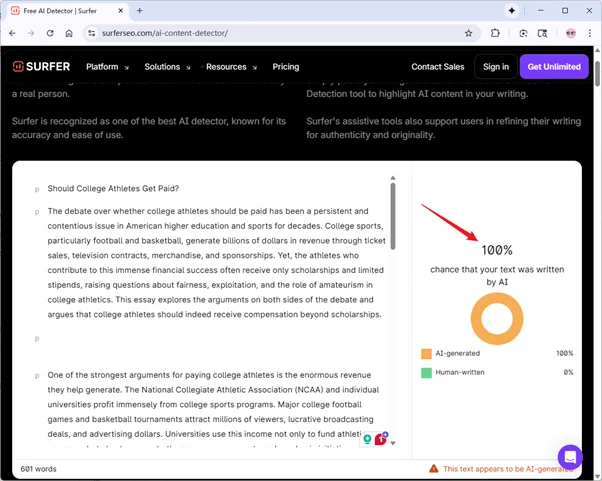
Task: Expand the Resources dropdown menu
Action: tap(231, 67)
